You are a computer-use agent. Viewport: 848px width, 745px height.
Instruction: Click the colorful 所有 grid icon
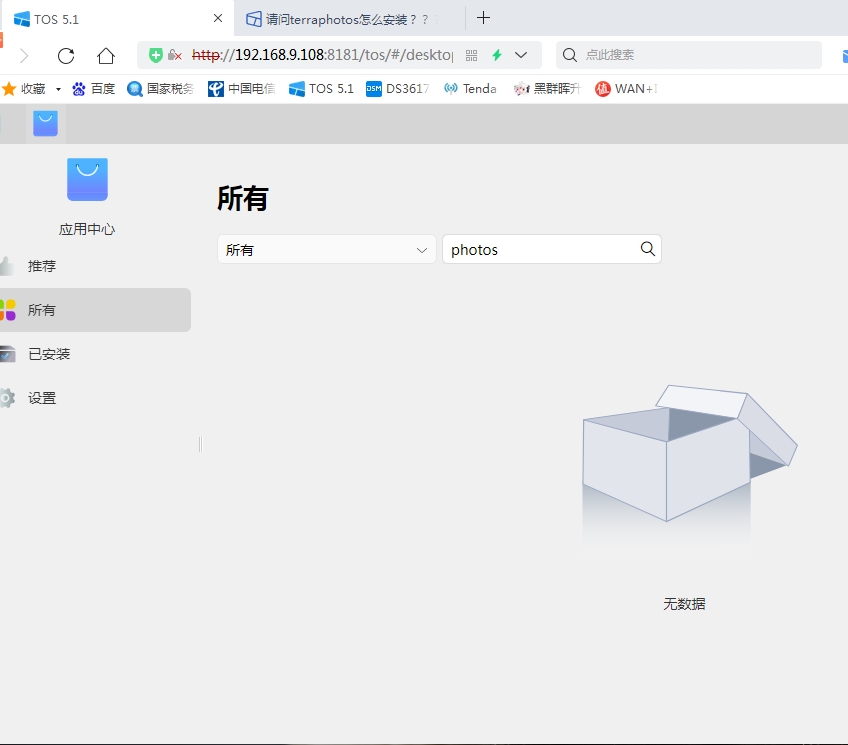click(x=8, y=310)
